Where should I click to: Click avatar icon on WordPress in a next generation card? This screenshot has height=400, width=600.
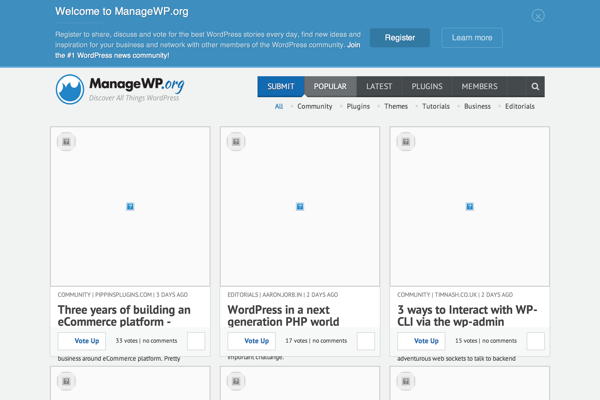click(236, 142)
